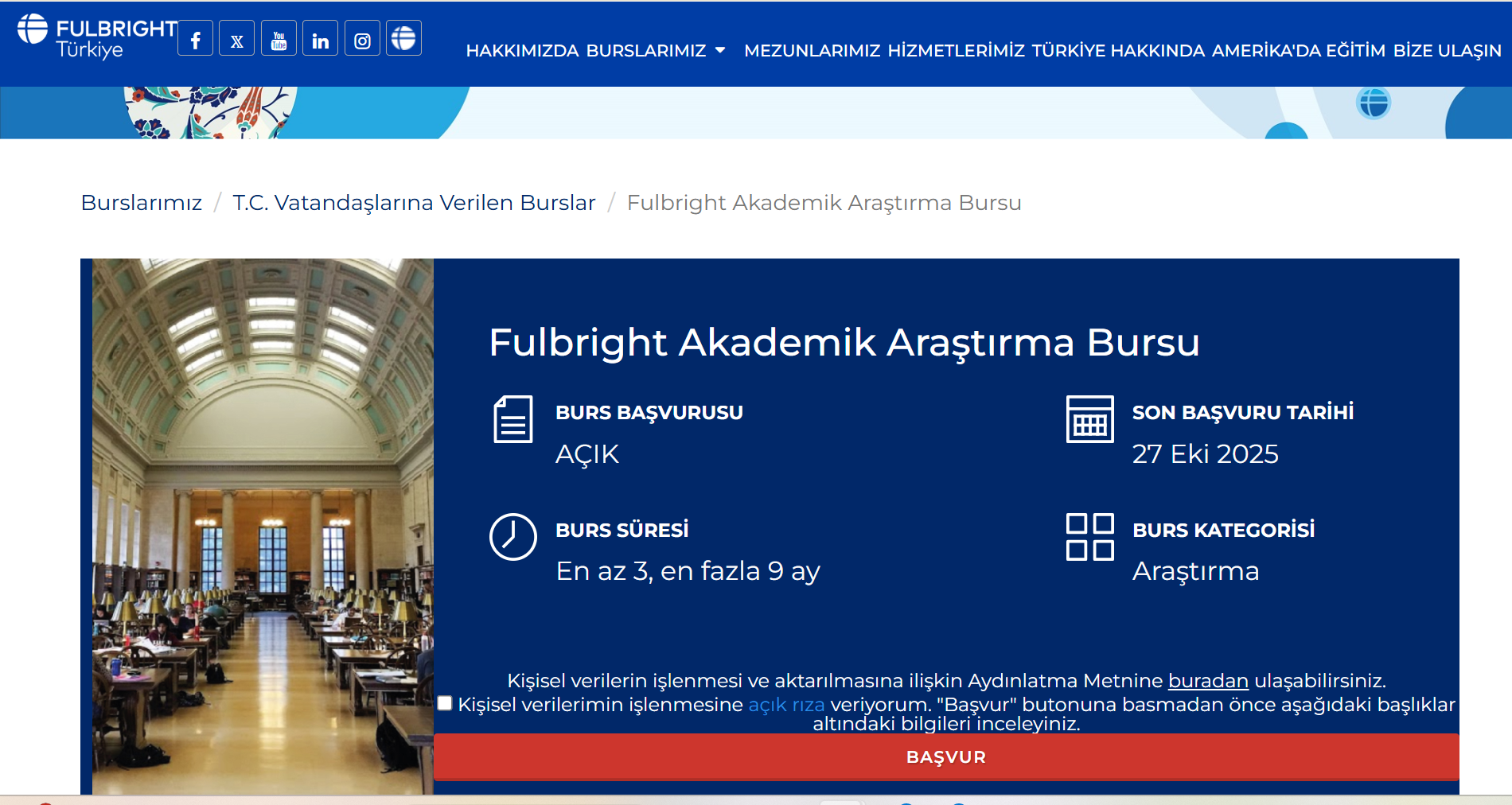Open the Hakkımızda menu
This screenshot has width=1512, height=805.
(522, 51)
